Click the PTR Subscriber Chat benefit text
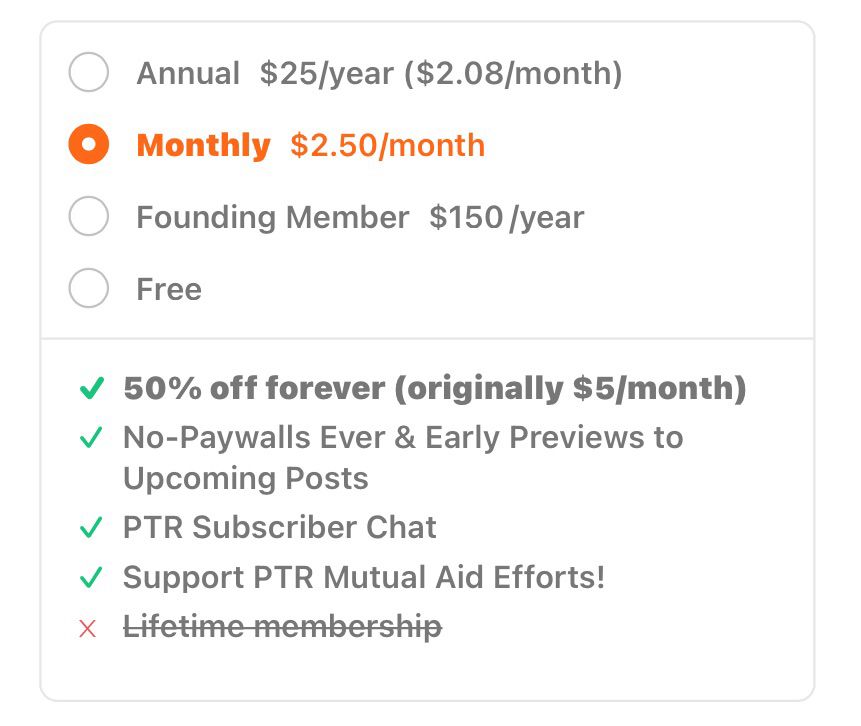The image size is (861, 726). tap(279, 527)
